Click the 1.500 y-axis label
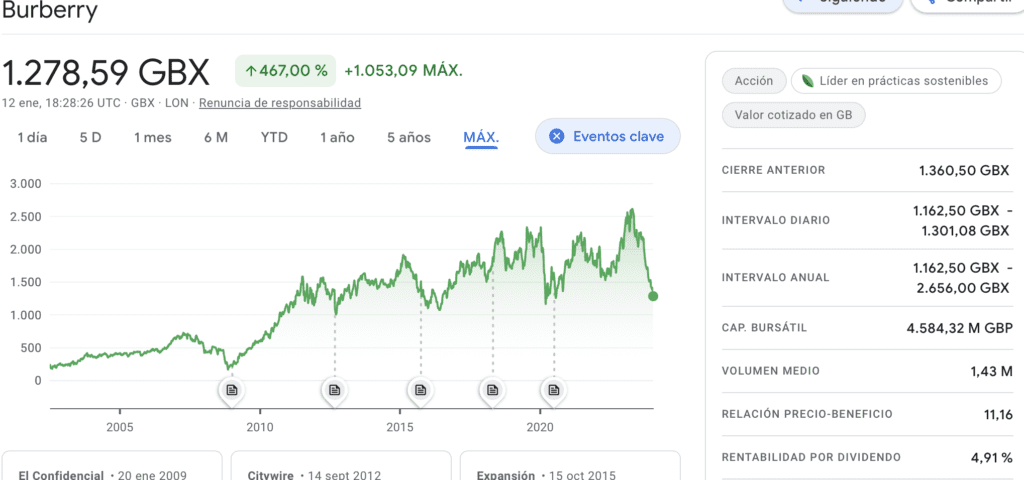 (x=25, y=282)
